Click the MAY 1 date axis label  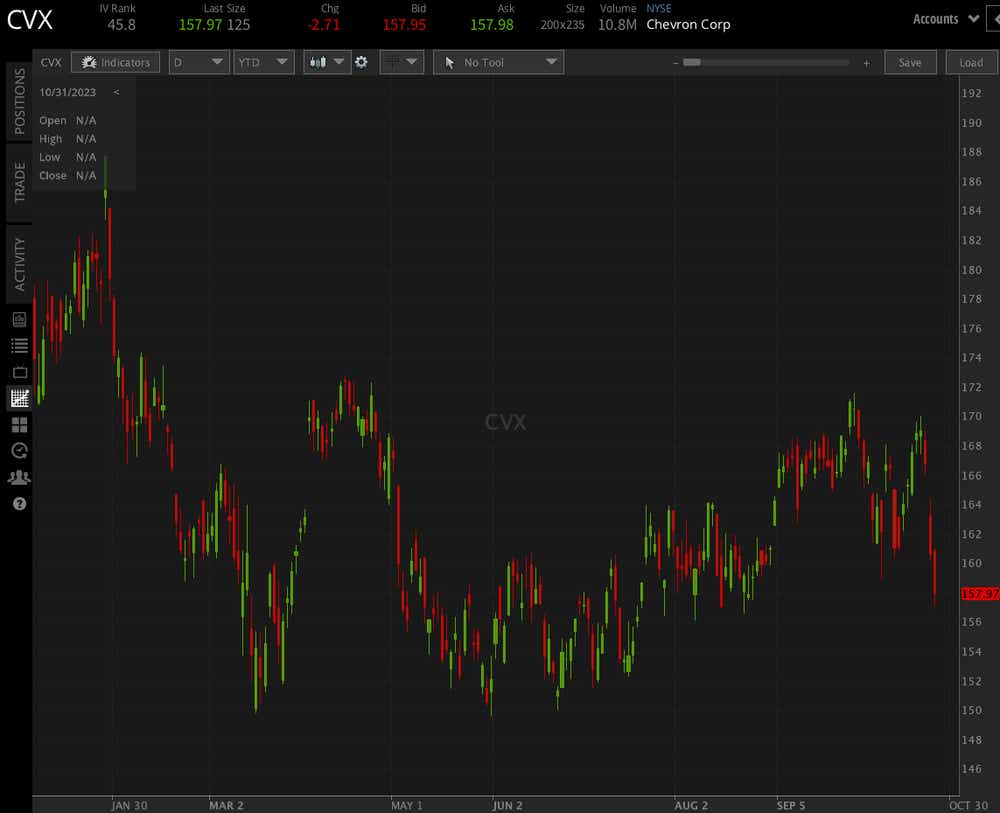click(x=407, y=805)
